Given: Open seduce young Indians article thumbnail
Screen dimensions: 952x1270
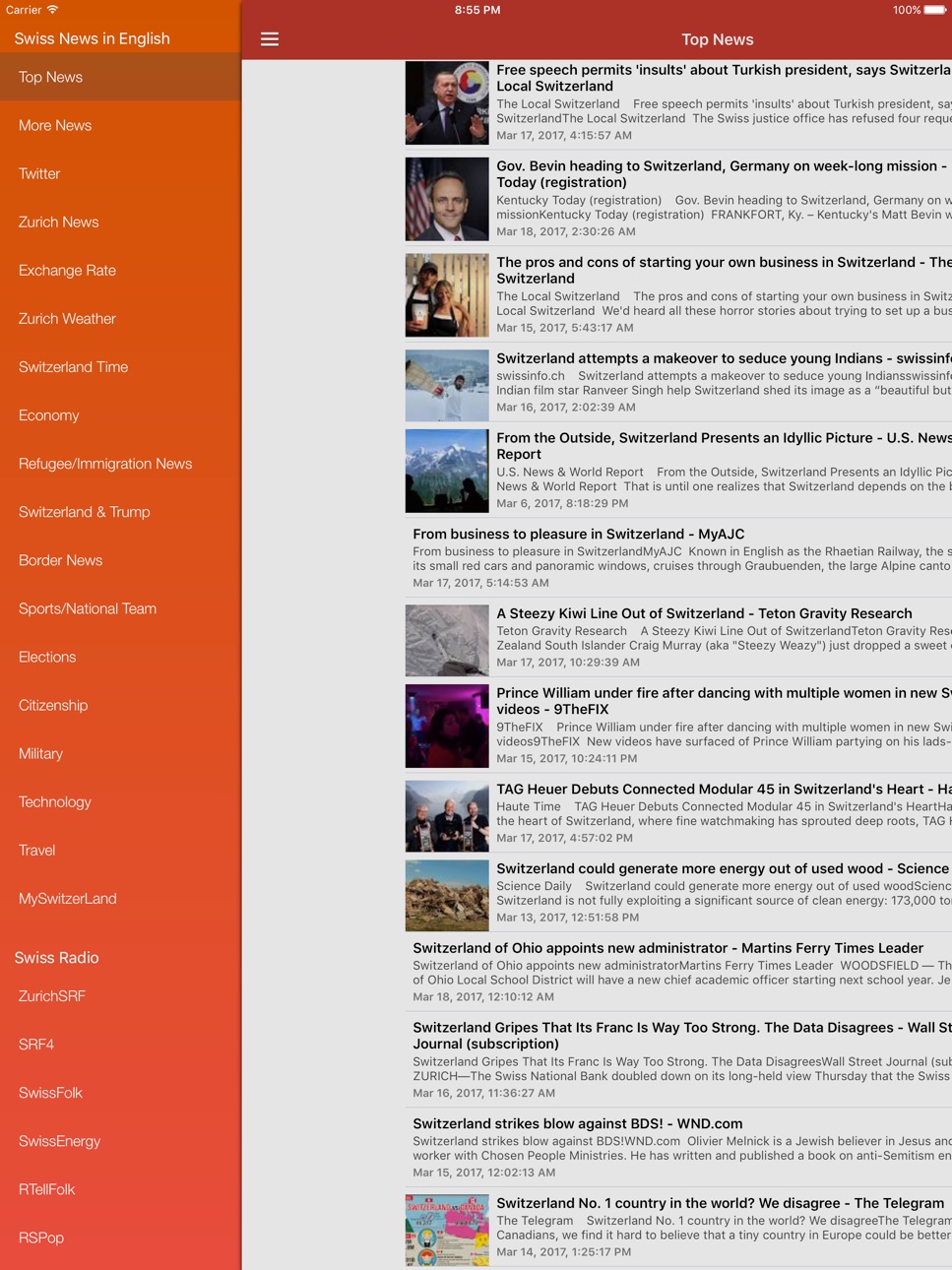Looking at the screenshot, I should click(x=447, y=385).
